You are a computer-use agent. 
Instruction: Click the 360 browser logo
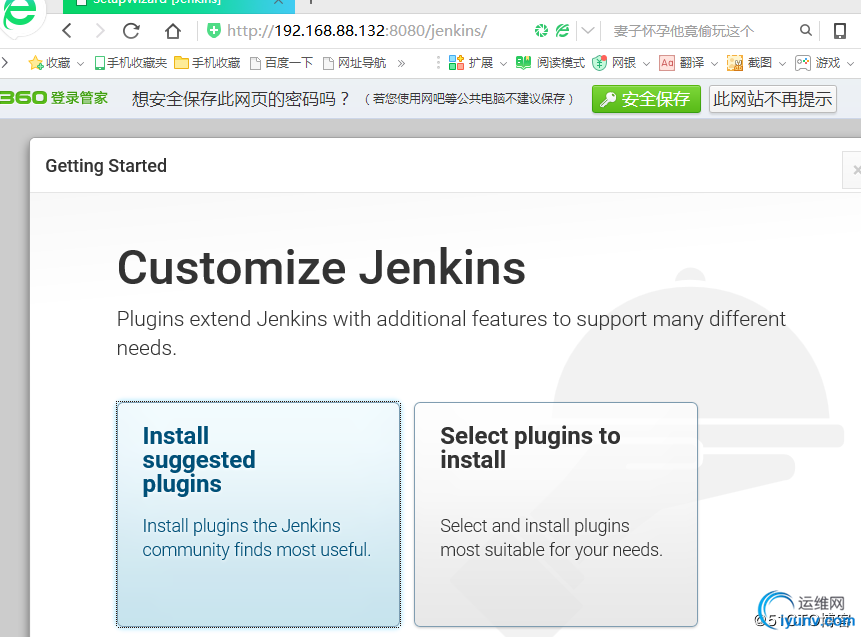tap(20, 15)
